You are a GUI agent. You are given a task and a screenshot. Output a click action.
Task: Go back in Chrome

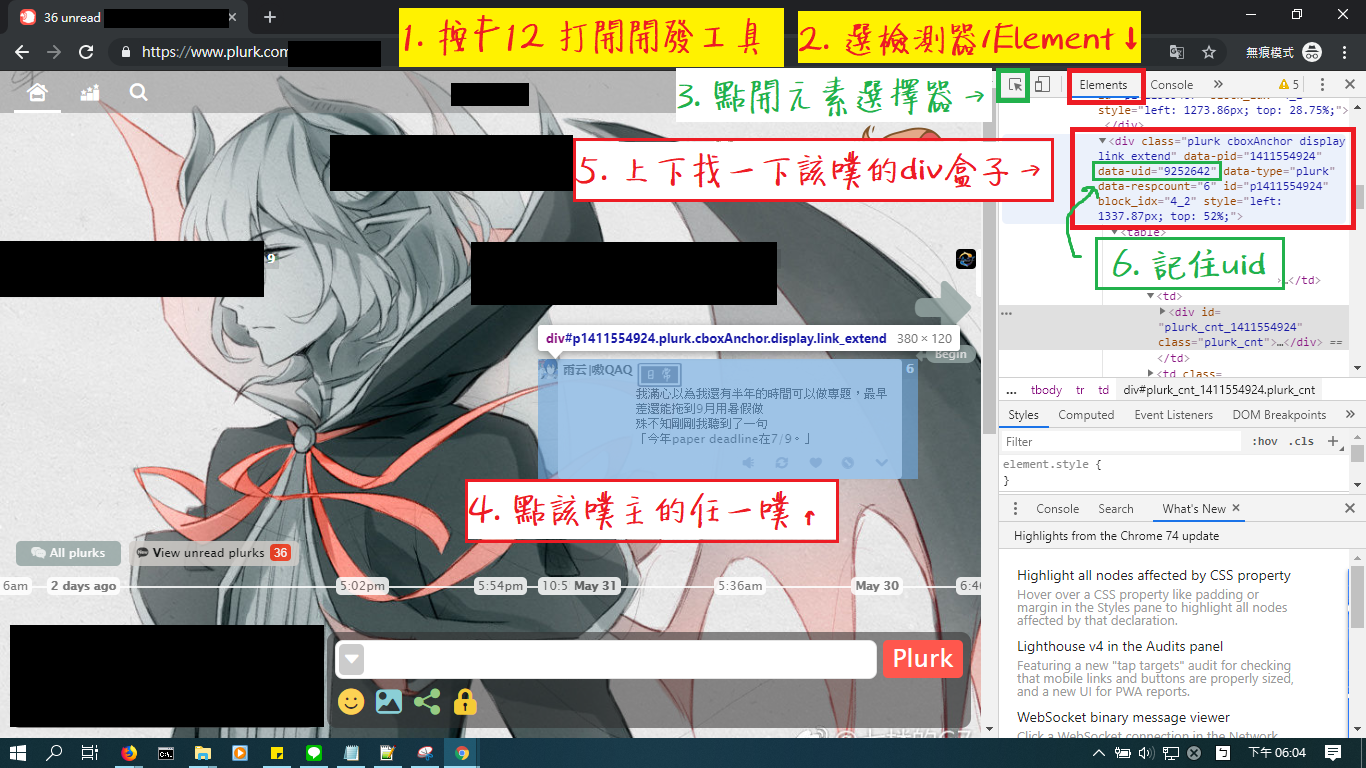coord(22,52)
